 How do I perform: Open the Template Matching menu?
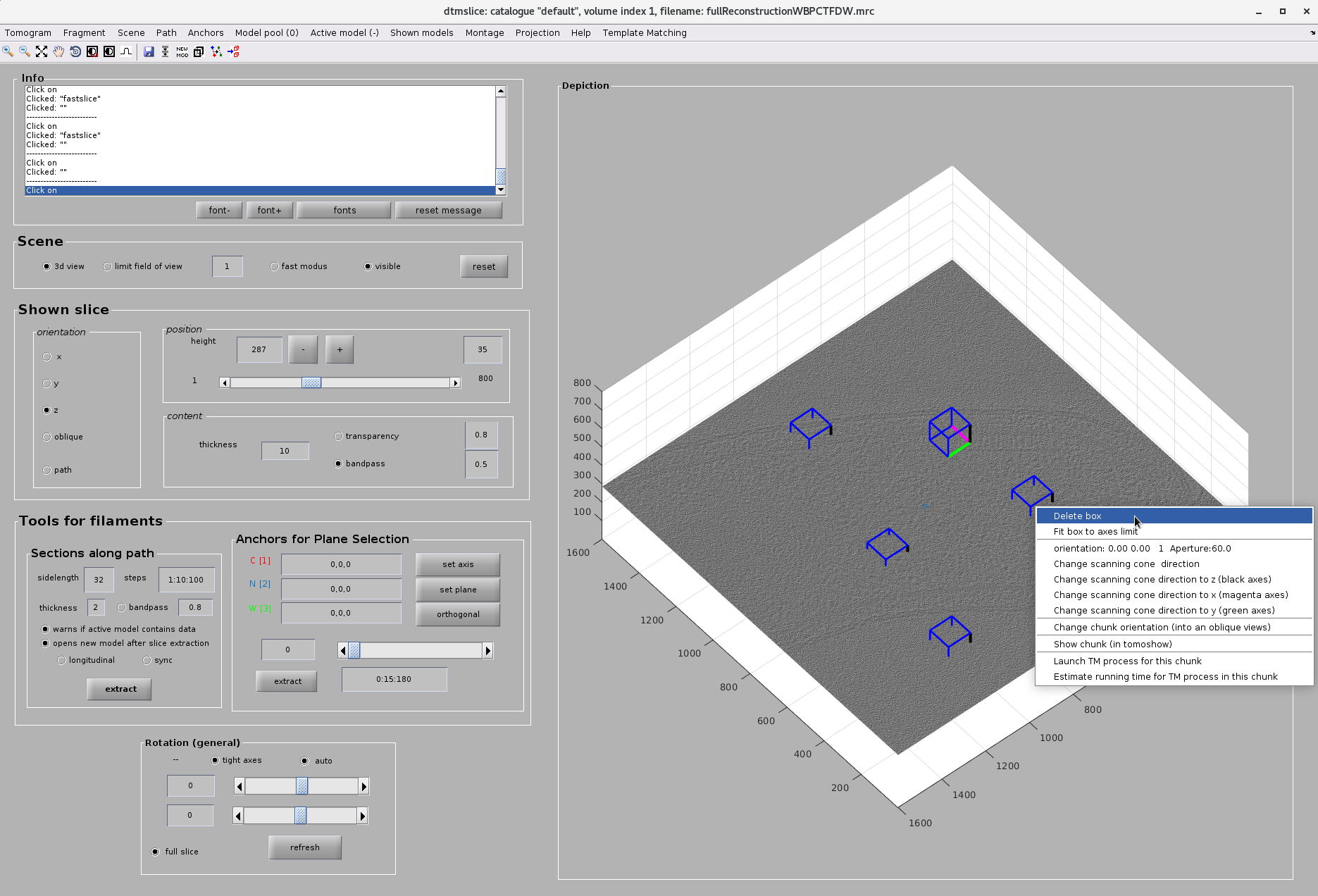point(644,32)
